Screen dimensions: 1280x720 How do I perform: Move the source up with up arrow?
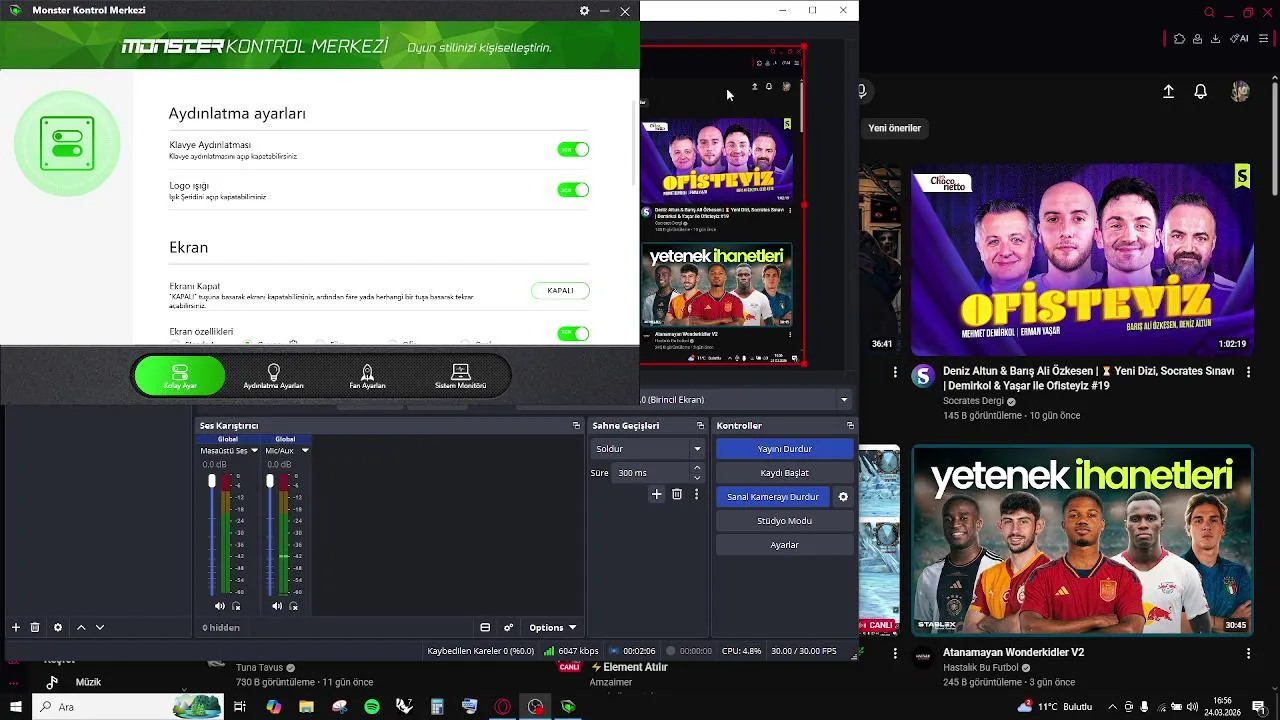click(81, 627)
